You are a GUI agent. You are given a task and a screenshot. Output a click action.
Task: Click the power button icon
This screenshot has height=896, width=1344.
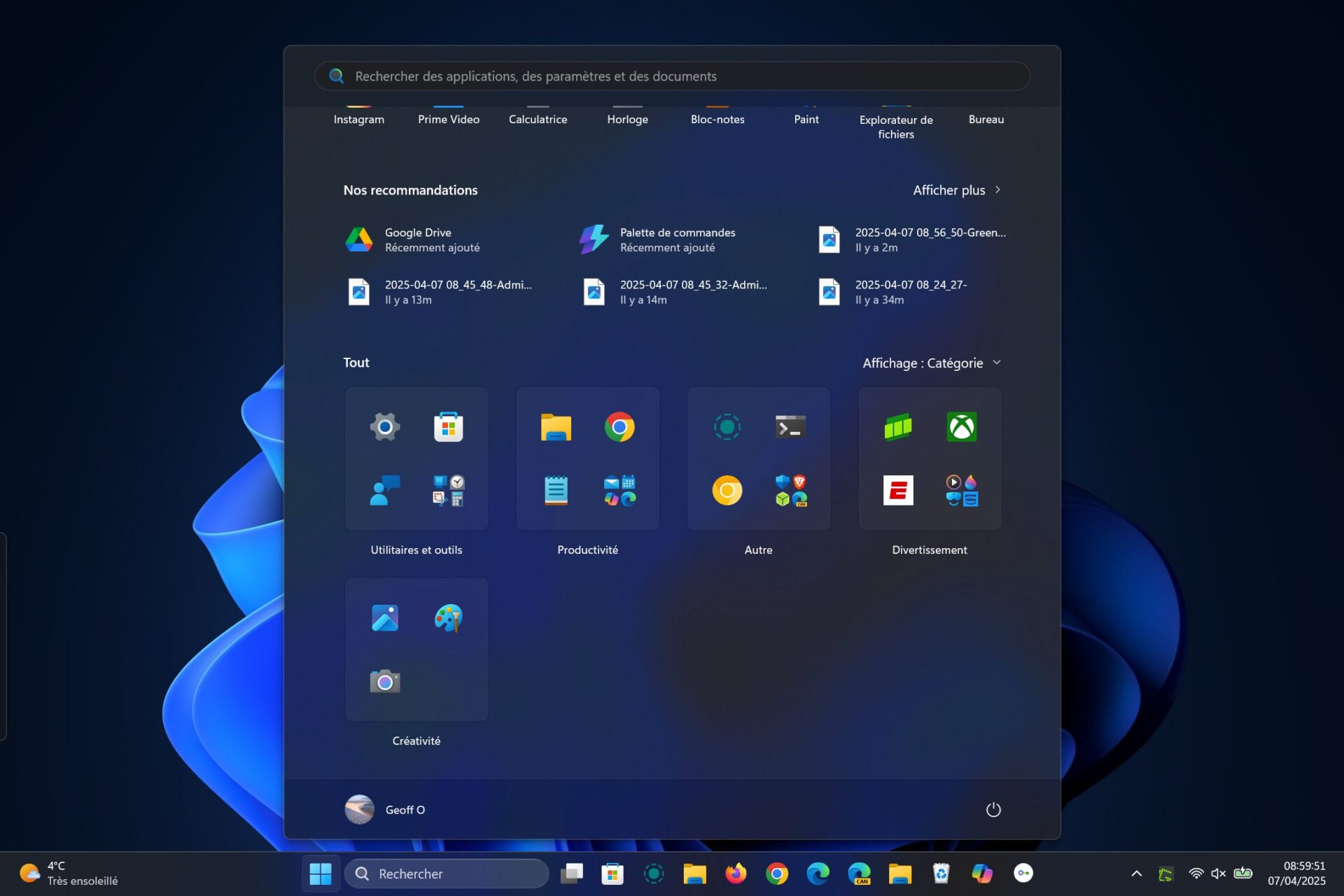pos(993,810)
